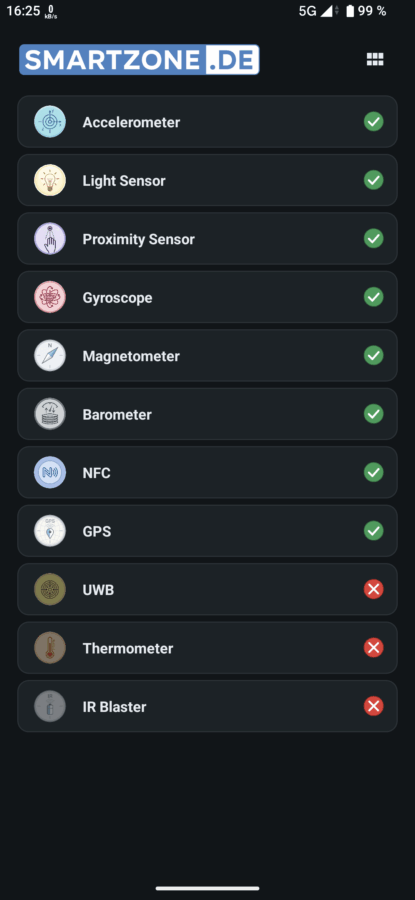Select the Proximity Sensor hand icon
The image size is (415, 900).
(50, 239)
